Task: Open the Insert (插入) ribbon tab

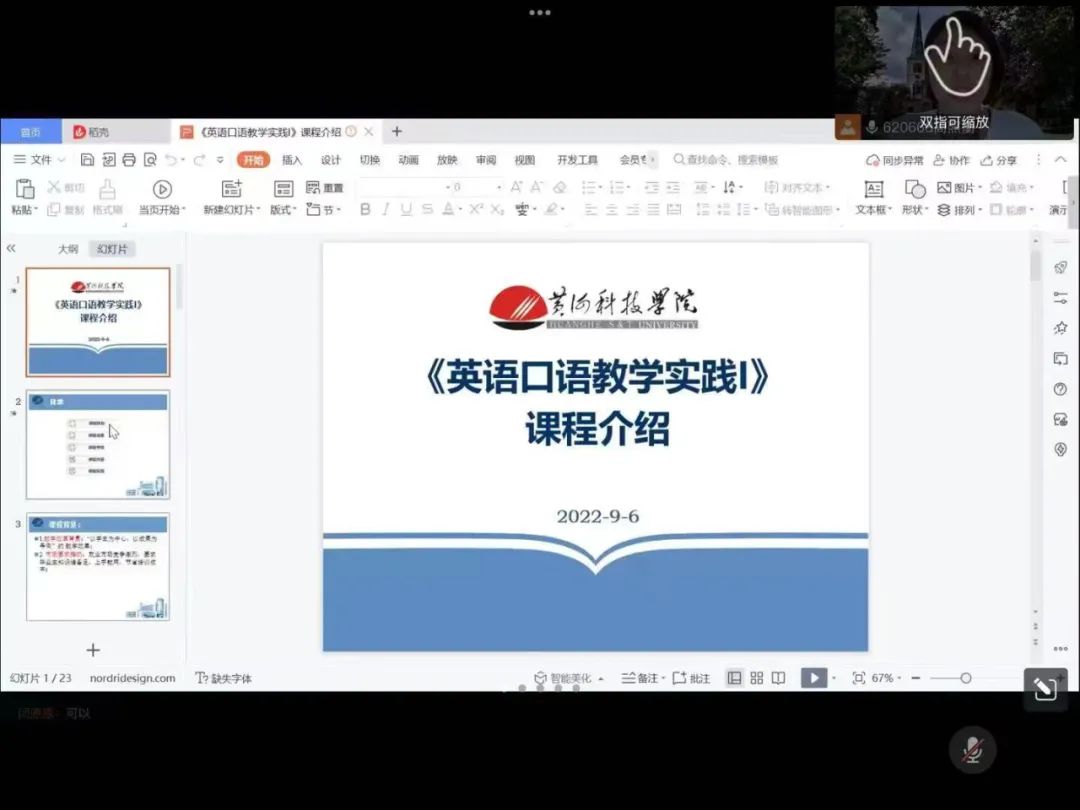Action: (292, 160)
